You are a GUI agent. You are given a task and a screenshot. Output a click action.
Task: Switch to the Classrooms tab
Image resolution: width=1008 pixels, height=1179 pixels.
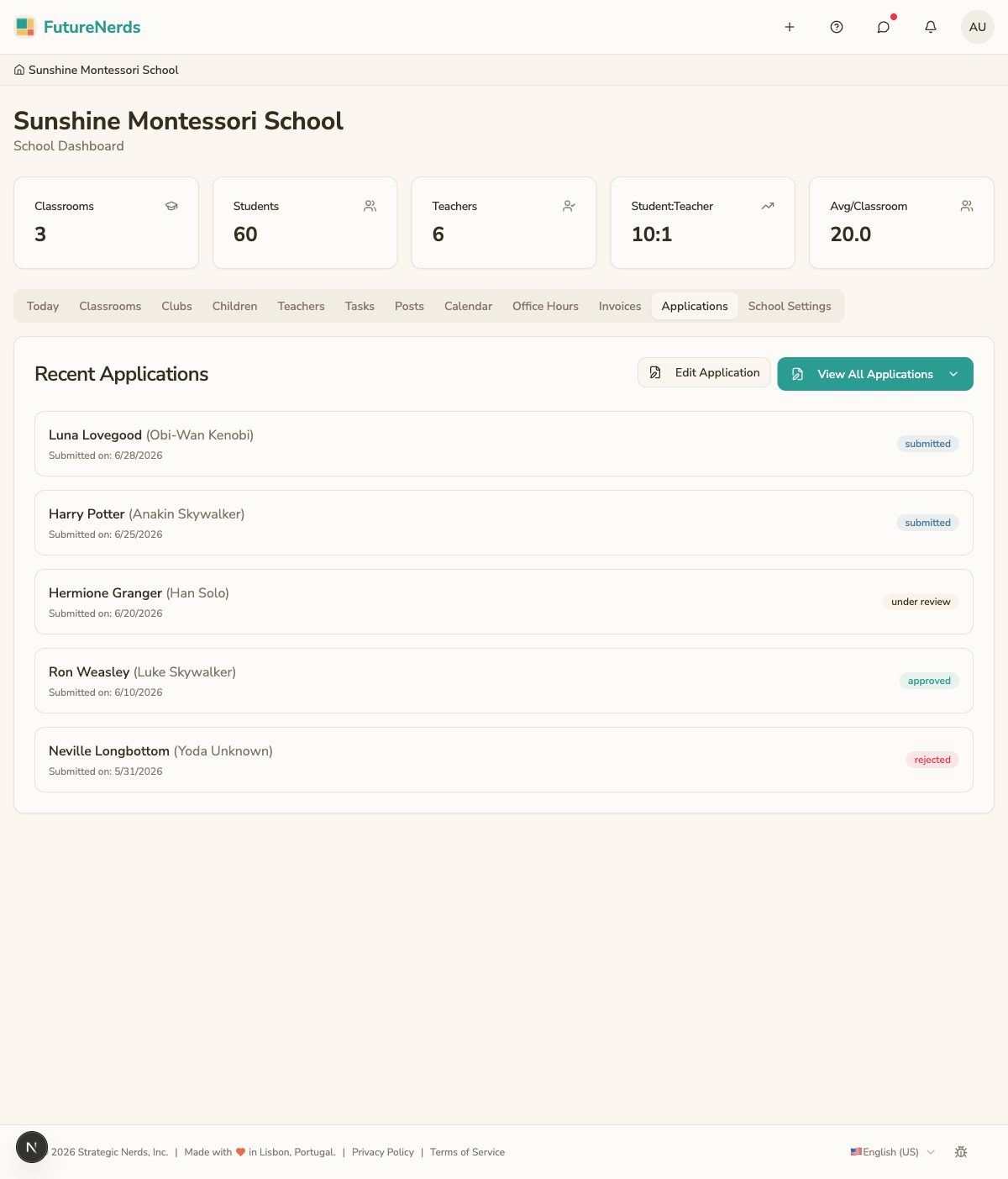[x=110, y=306]
